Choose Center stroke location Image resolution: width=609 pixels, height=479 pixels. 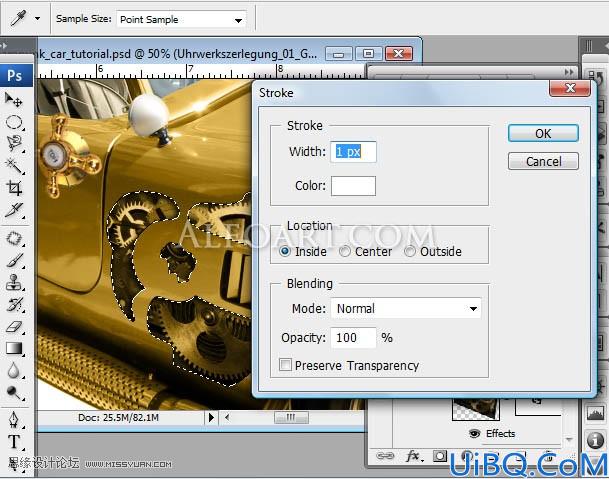345,251
